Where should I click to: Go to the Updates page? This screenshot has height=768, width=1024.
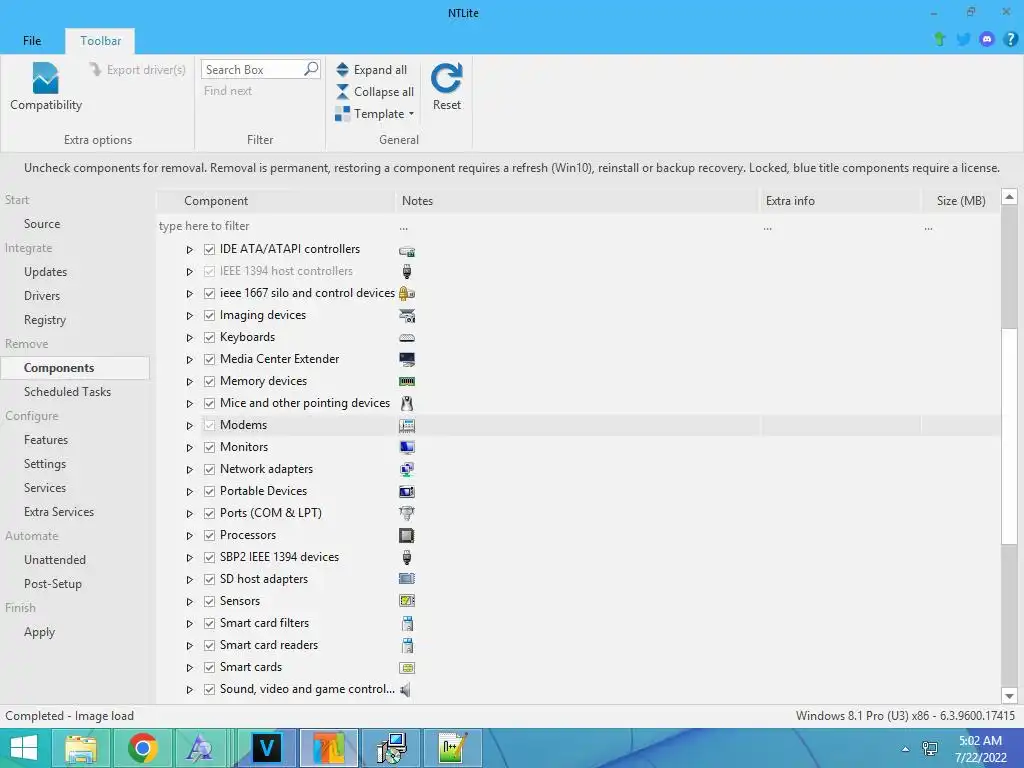pyautogui.click(x=46, y=272)
